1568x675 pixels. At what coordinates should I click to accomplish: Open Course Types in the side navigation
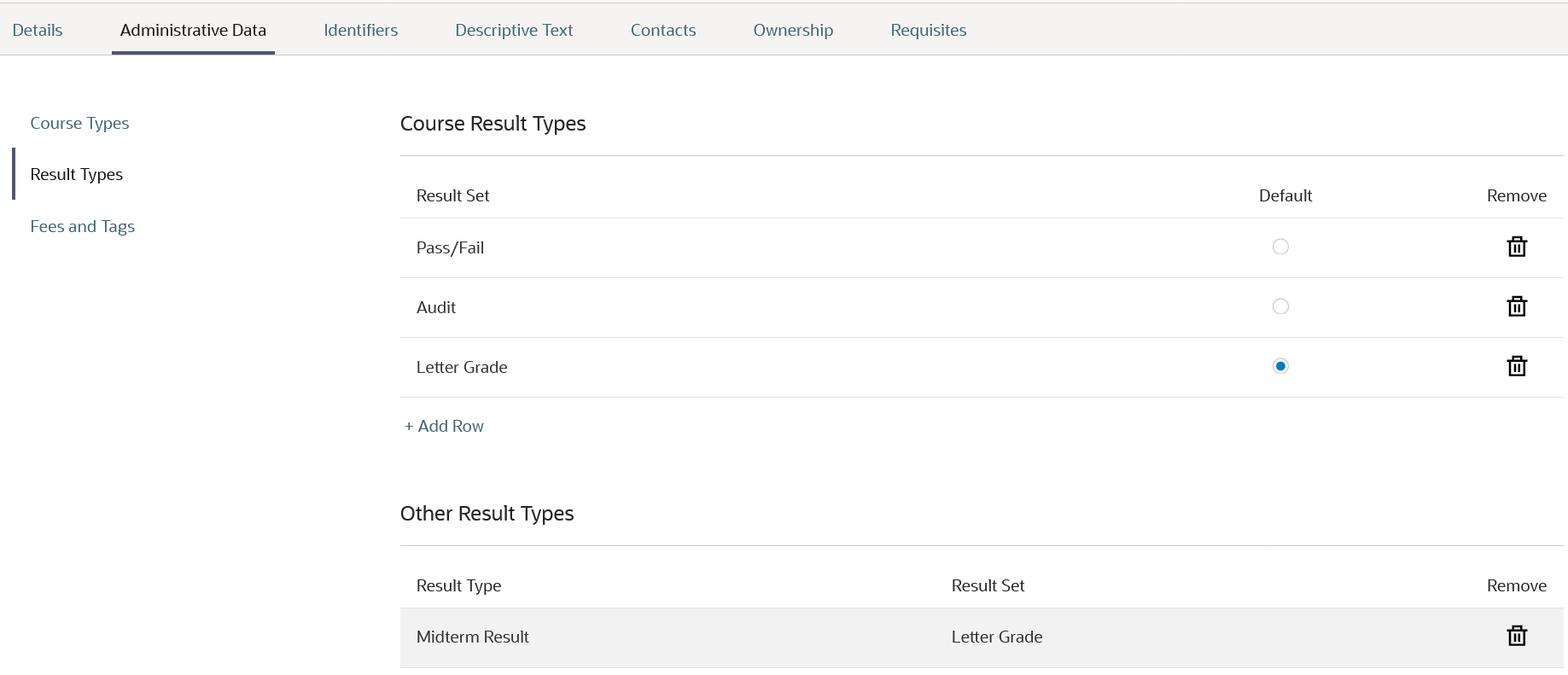pos(79,123)
